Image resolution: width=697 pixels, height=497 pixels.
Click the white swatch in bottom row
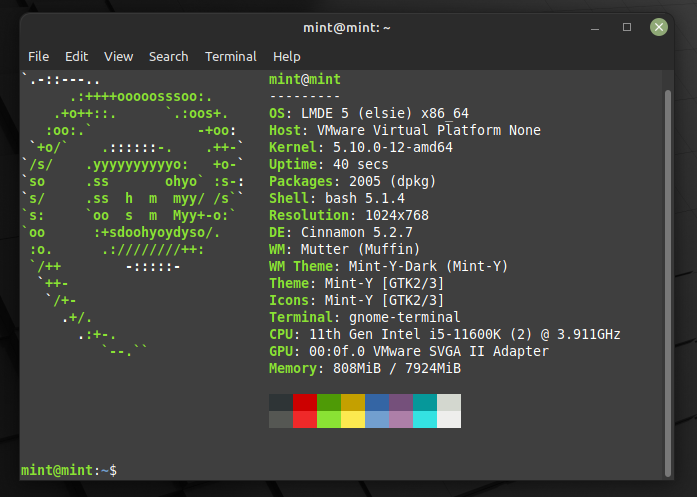[449, 419]
